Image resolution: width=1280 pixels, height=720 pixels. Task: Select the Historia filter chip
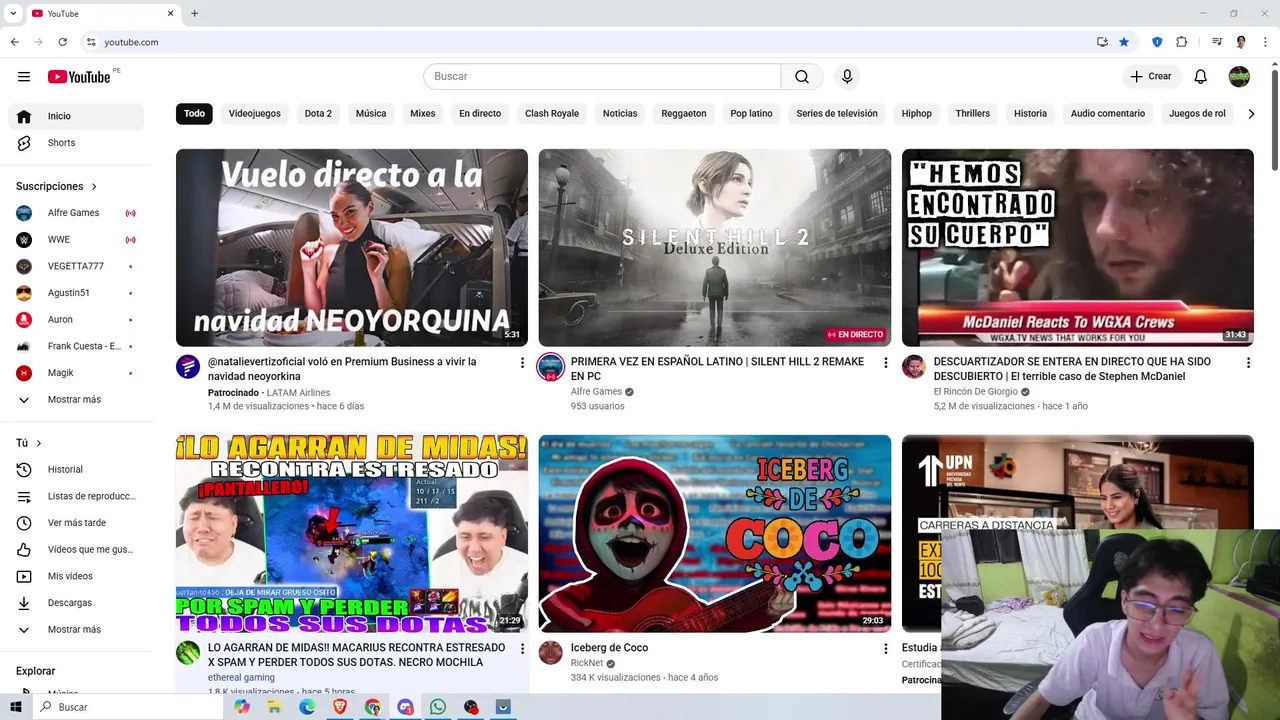(x=1030, y=114)
